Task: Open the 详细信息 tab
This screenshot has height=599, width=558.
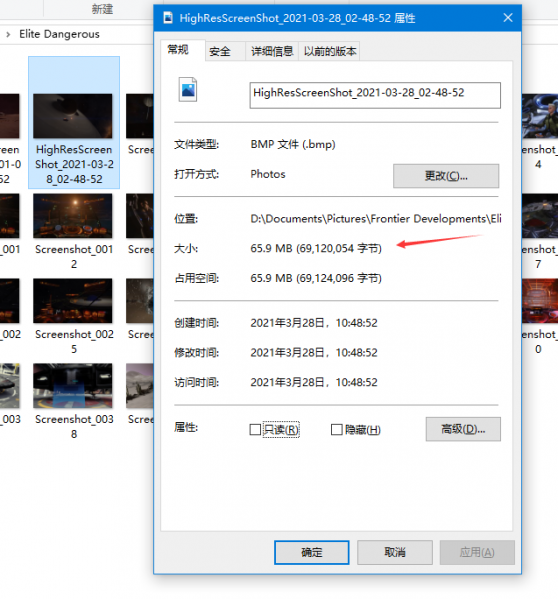Action: [x=272, y=51]
